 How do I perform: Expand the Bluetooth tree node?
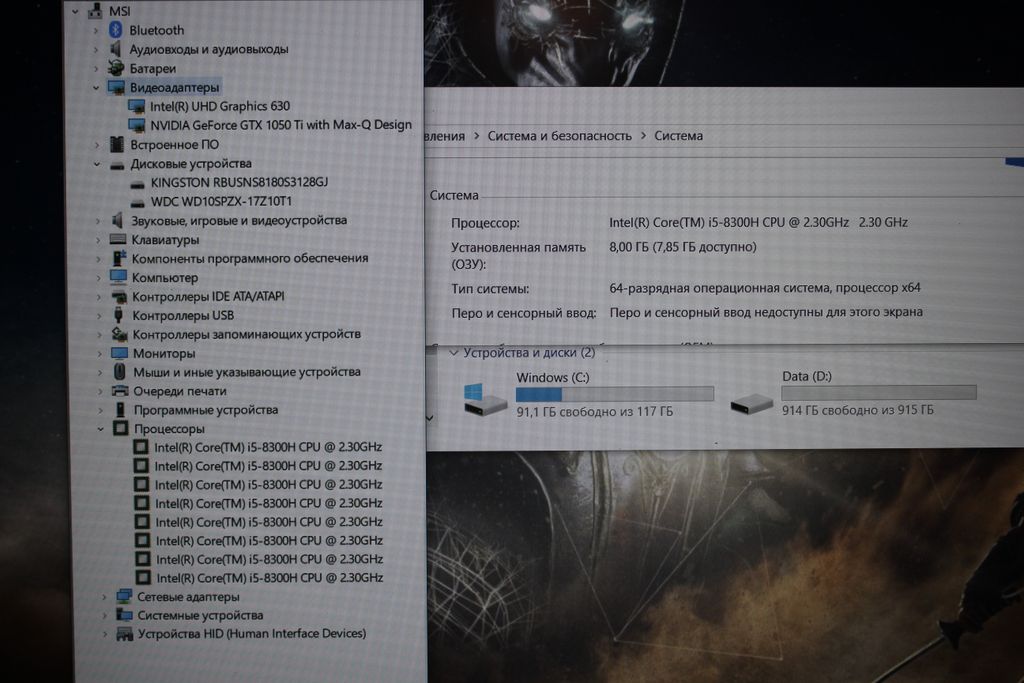pos(96,30)
